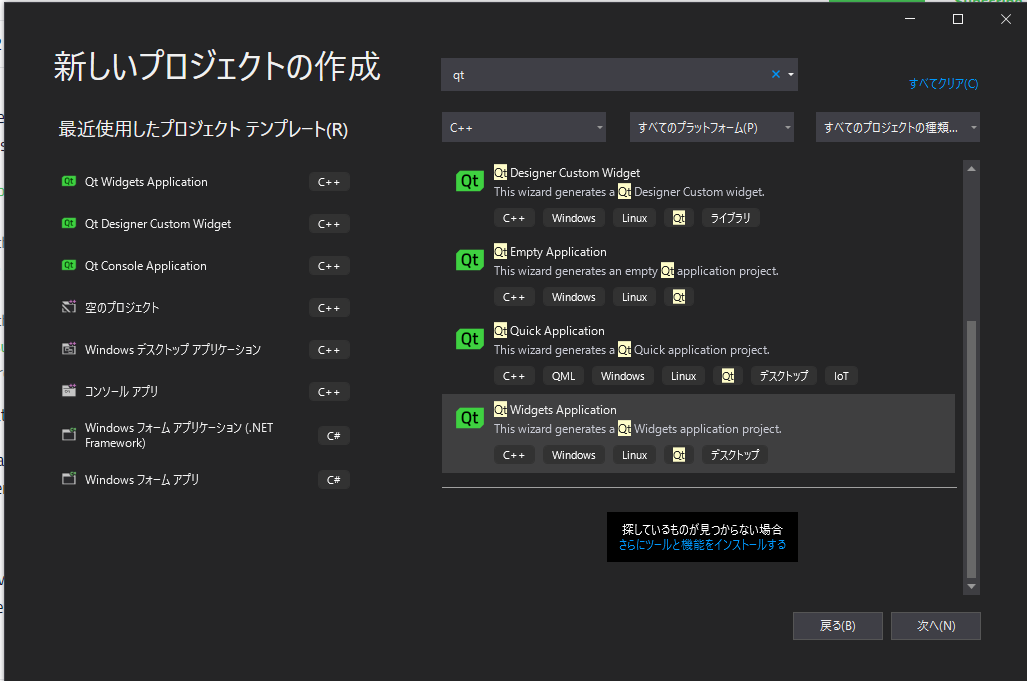The width and height of the screenshot is (1027, 681).
Task: Click the scroll up arrow of template list
Action: coord(971,169)
